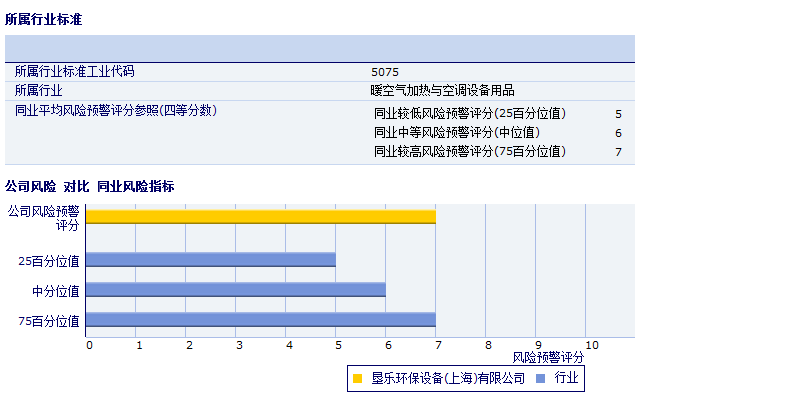Select the industry code value 5075
The image size is (790, 402).
[384, 72]
